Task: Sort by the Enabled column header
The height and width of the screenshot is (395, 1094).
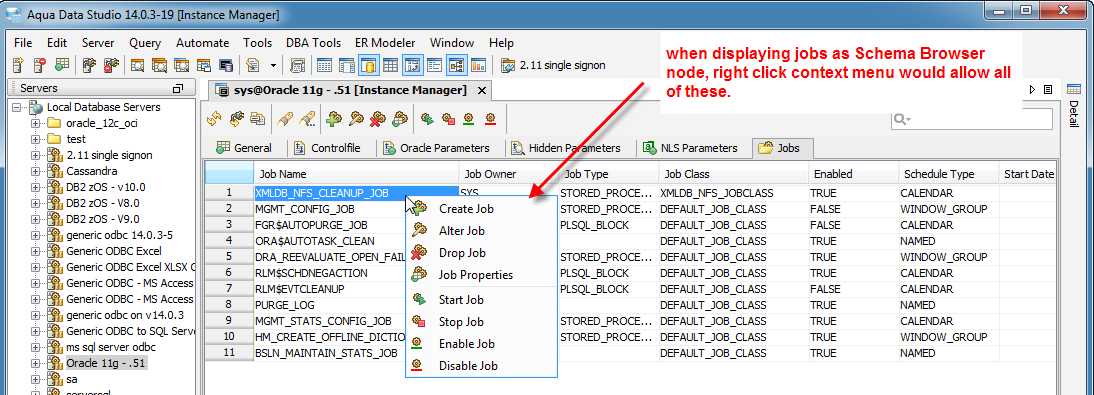Action: pyautogui.click(x=853, y=174)
